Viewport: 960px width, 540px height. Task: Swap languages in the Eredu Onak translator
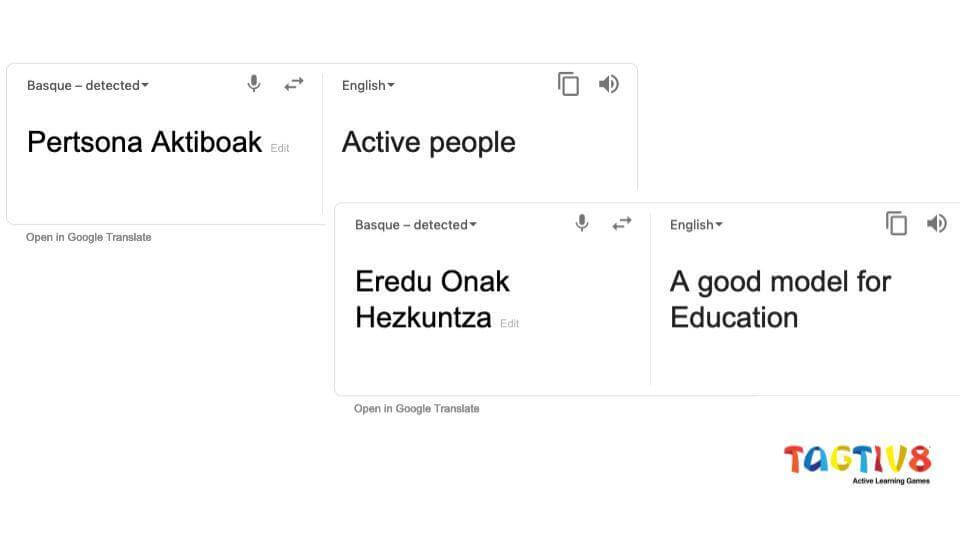tap(622, 224)
